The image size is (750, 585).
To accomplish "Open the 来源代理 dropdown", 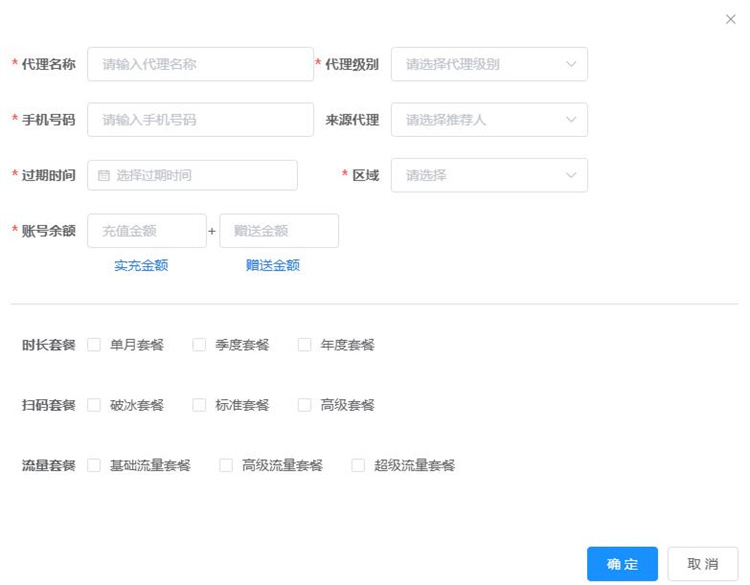I will [489, 120].
